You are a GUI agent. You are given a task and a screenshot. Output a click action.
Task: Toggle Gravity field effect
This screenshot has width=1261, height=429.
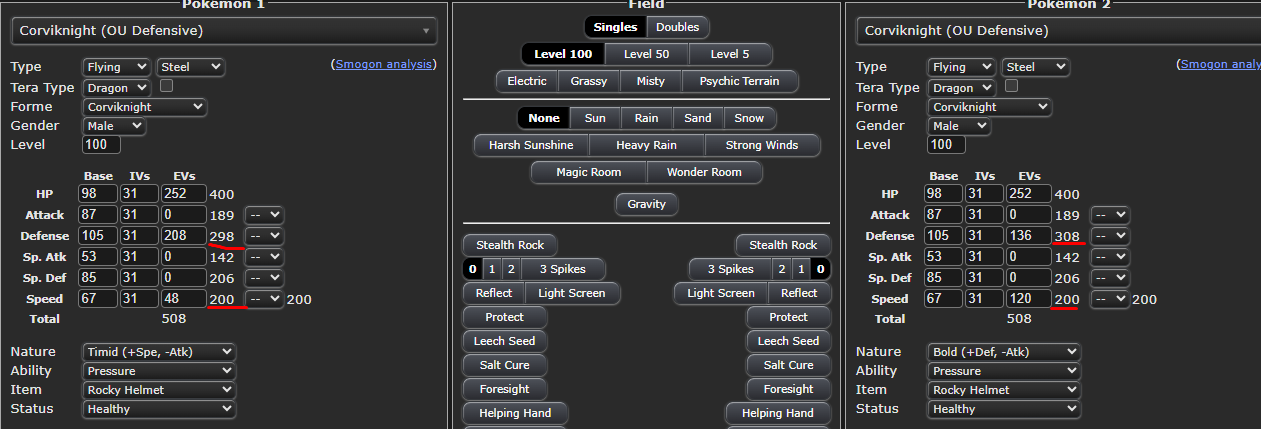point(647,204)
